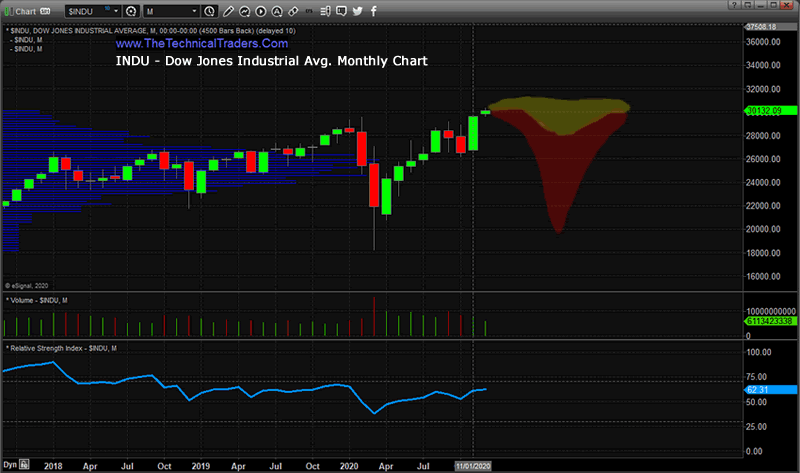This screenshot has height=473, width=800.
Task: Click the 28000.00 price axis label
Action: 763,136
